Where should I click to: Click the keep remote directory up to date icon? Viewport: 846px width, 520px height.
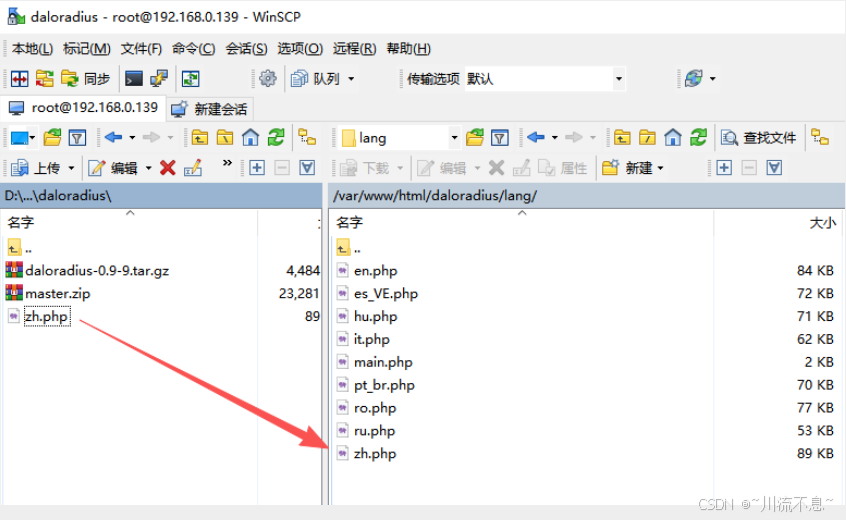point(190,79)
